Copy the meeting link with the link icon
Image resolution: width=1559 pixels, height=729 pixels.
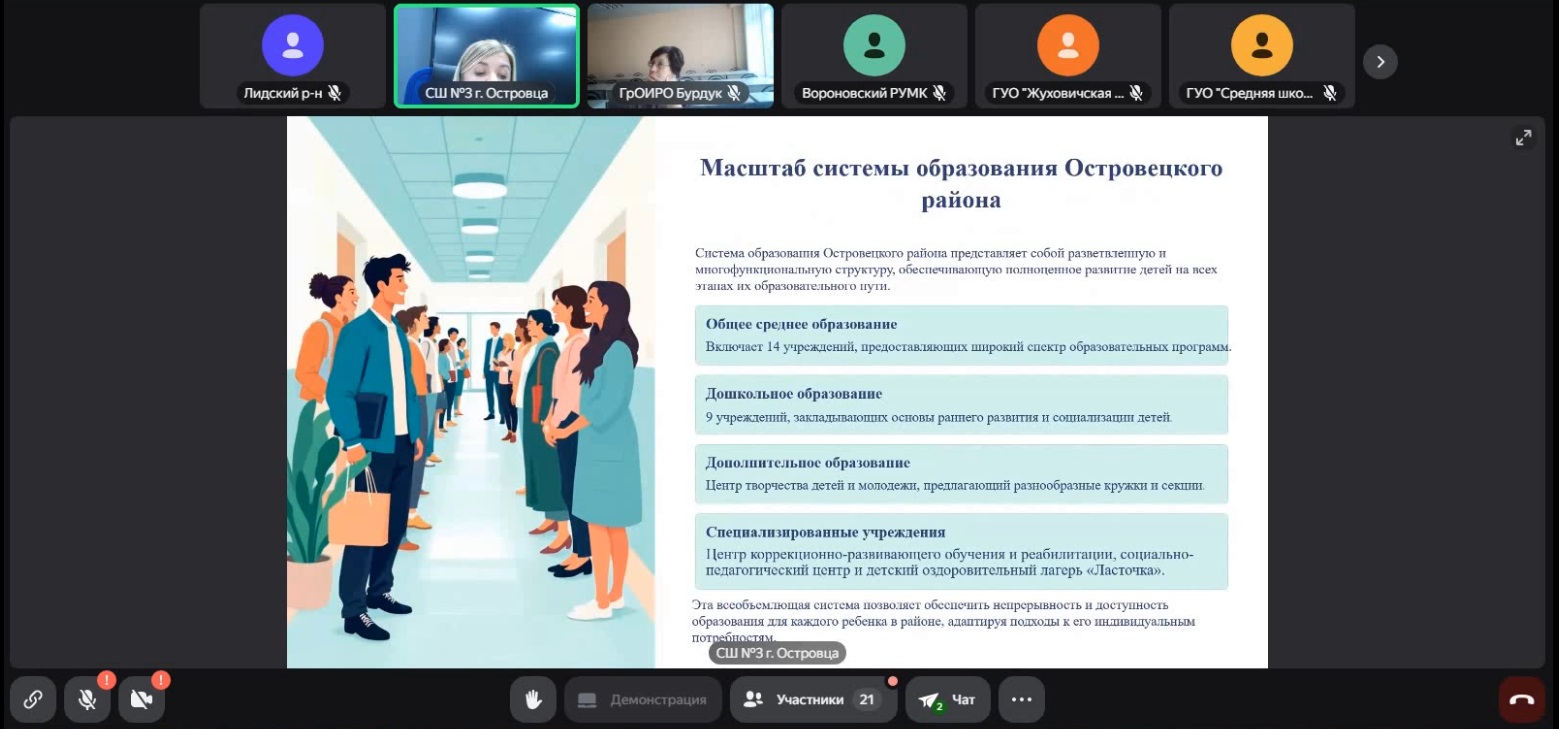click(x=33, y=699)
